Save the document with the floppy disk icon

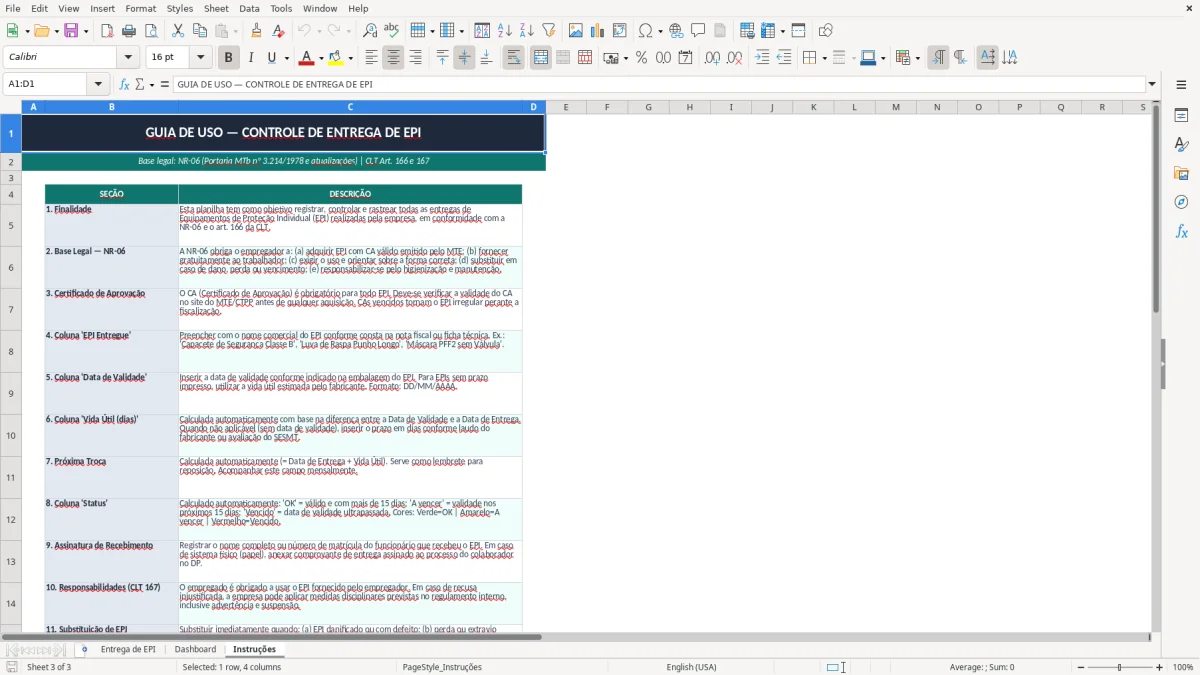[71, 31]
